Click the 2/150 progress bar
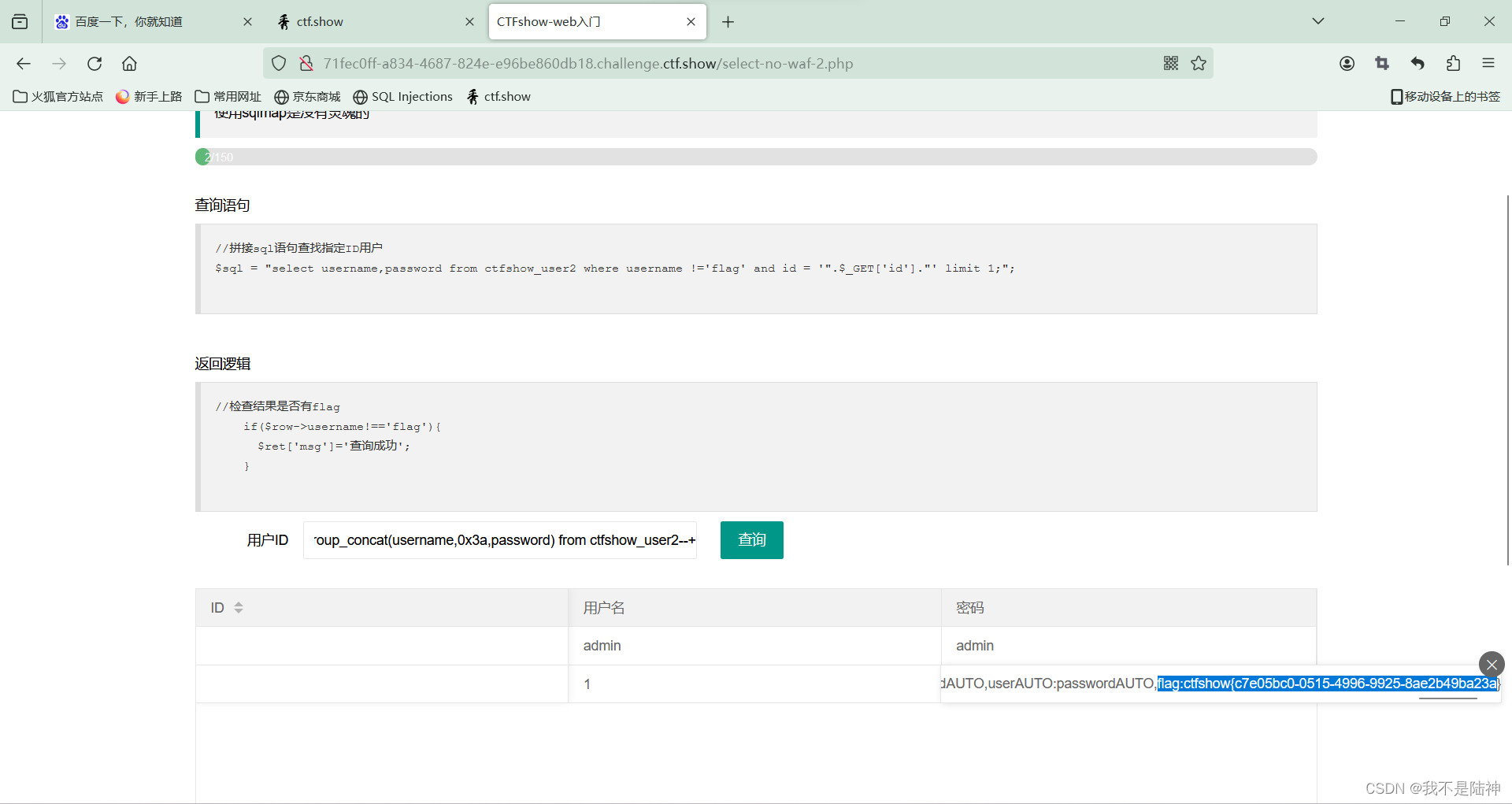This screenshot has width=1512, height=804. pos(756,157)
